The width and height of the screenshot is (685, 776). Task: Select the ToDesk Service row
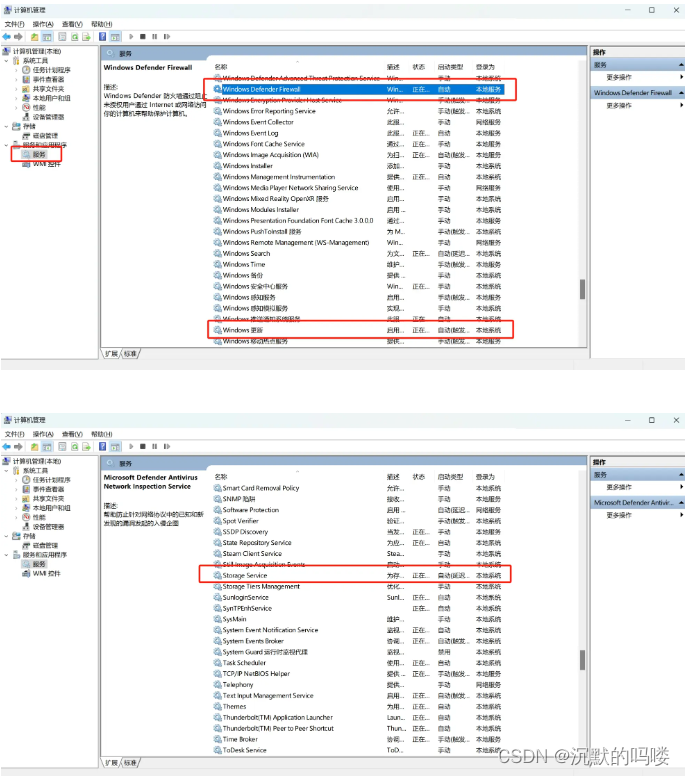pos(358,750)
